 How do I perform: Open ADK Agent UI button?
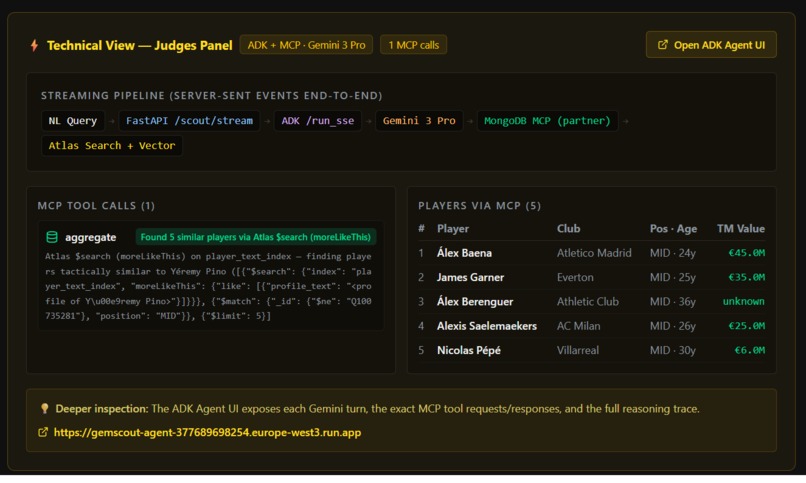click(x=711, y=45)
